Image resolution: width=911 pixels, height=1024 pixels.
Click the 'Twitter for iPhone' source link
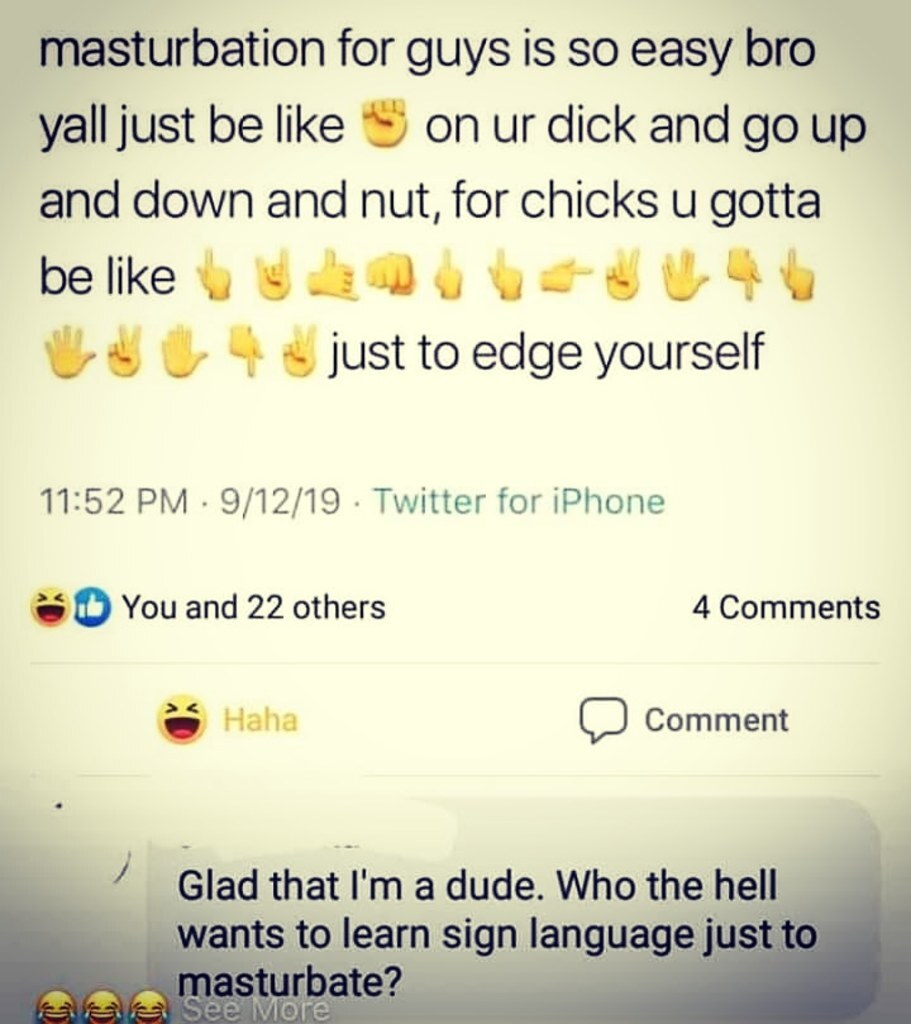pyautogui.click(x=519, y=502)
